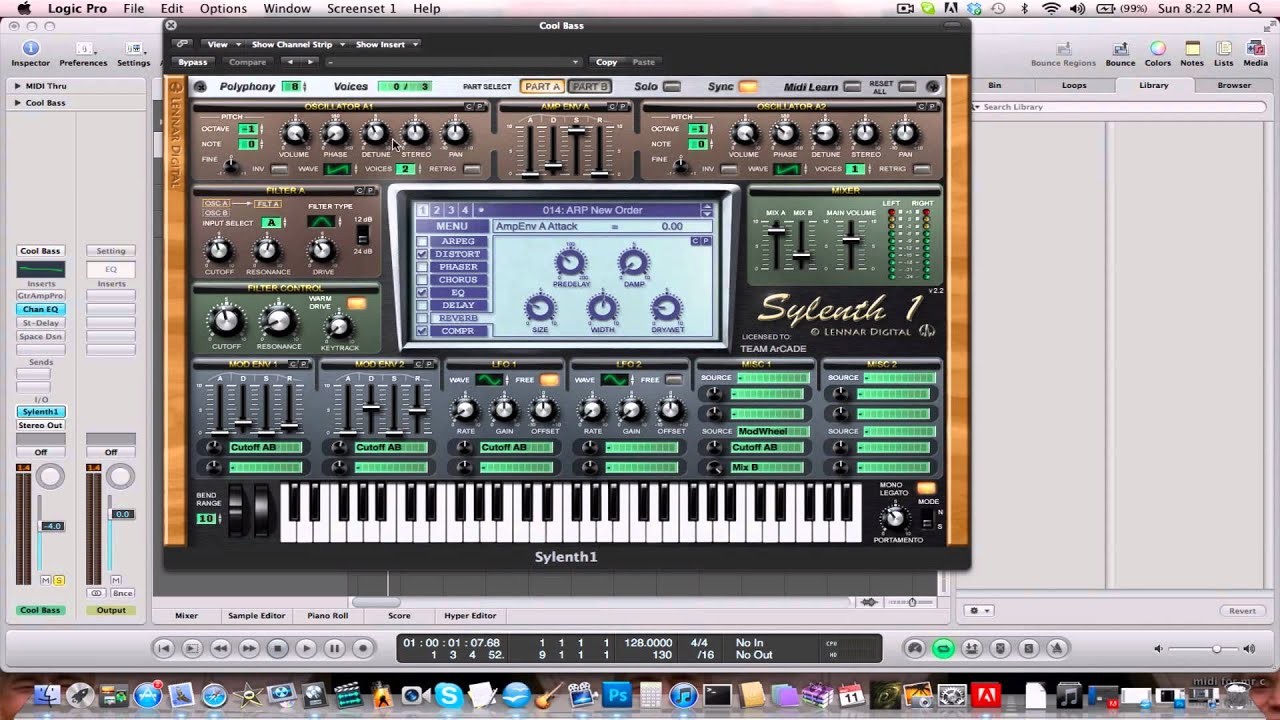1280x720 pixels.
Task: Open Misc 1 ModWheel source dropdown
Action: [x=773, y=431]
